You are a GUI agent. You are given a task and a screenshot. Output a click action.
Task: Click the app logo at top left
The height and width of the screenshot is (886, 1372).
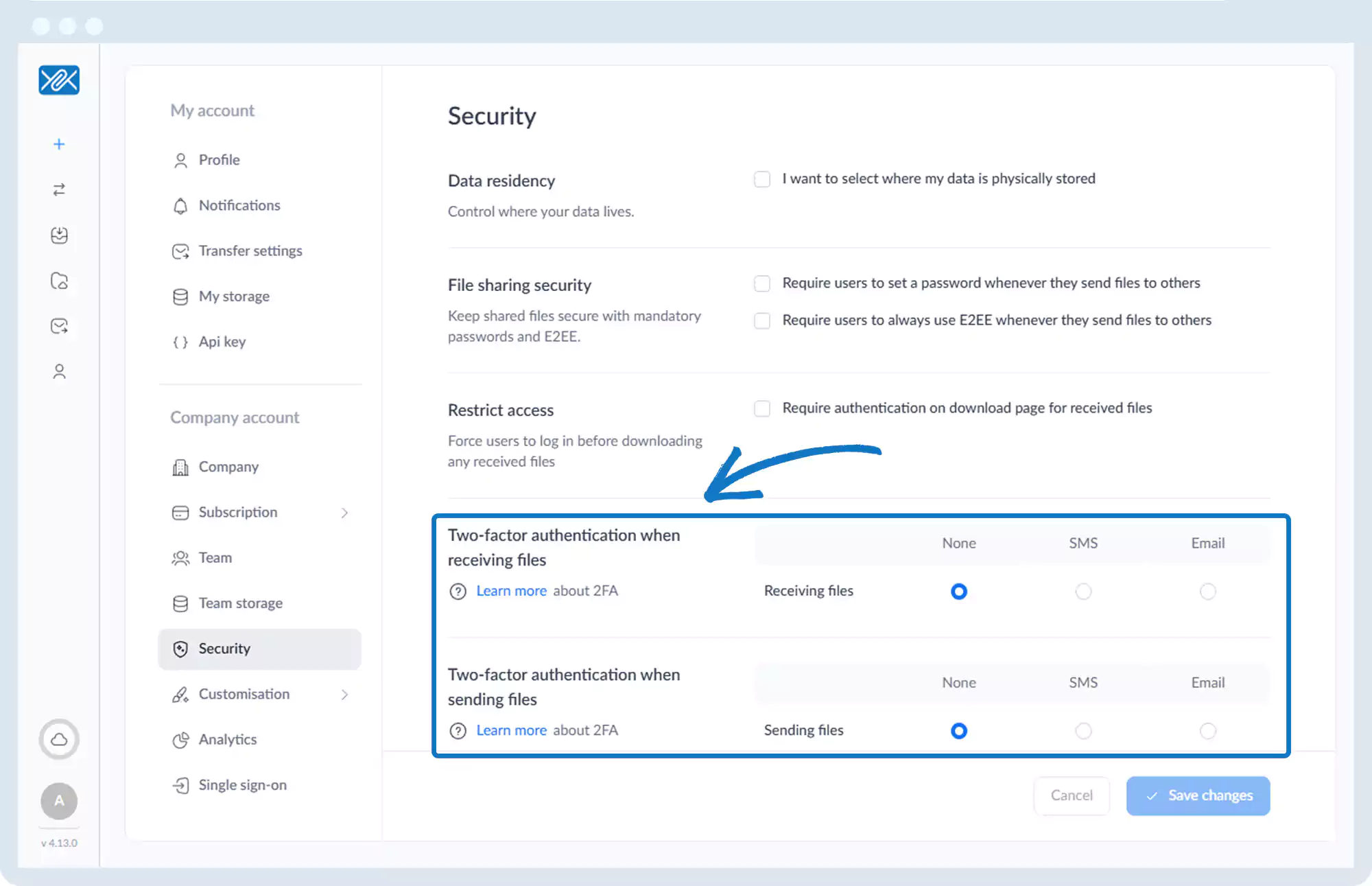tap(59, 80)
